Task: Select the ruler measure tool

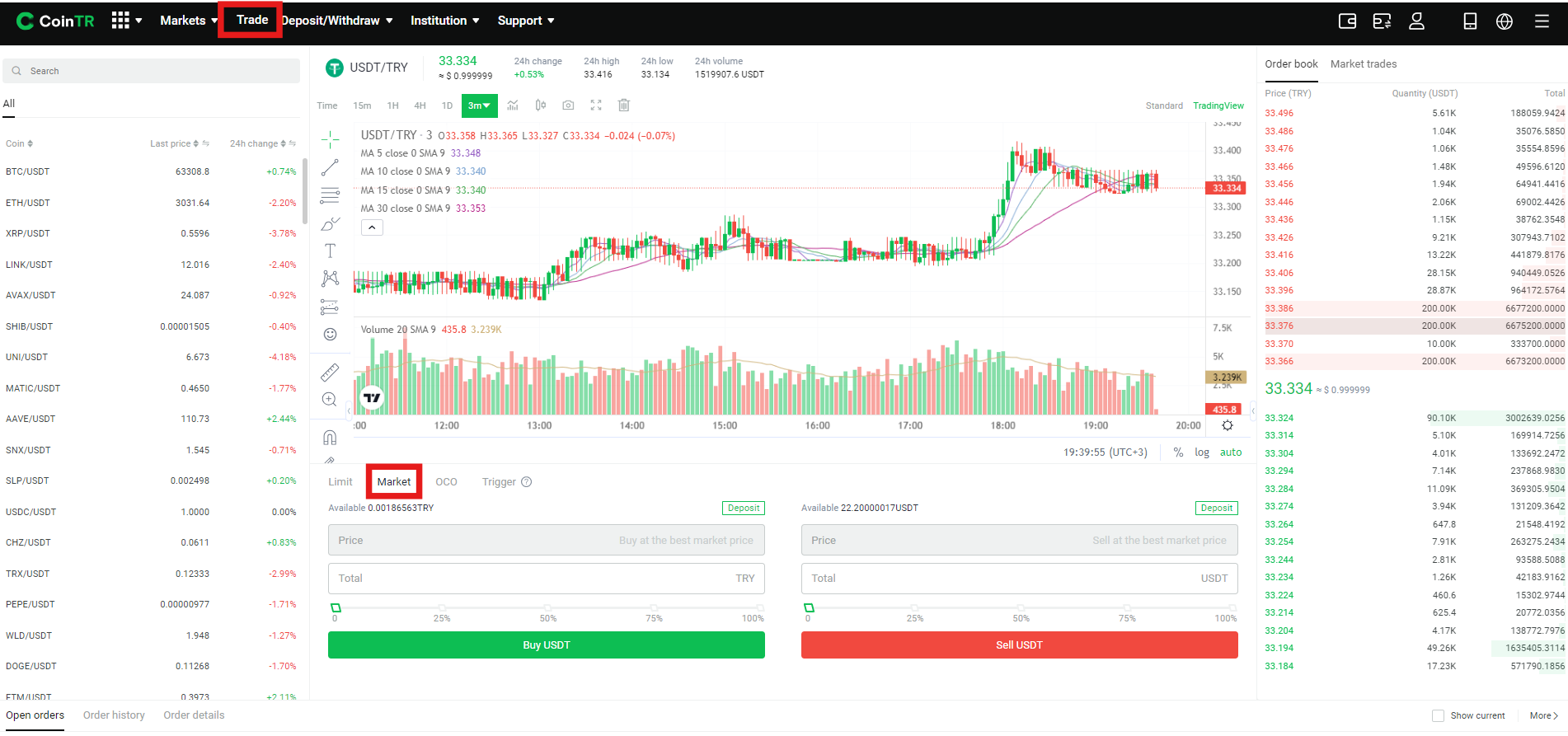Action: [x=330, y=373]
